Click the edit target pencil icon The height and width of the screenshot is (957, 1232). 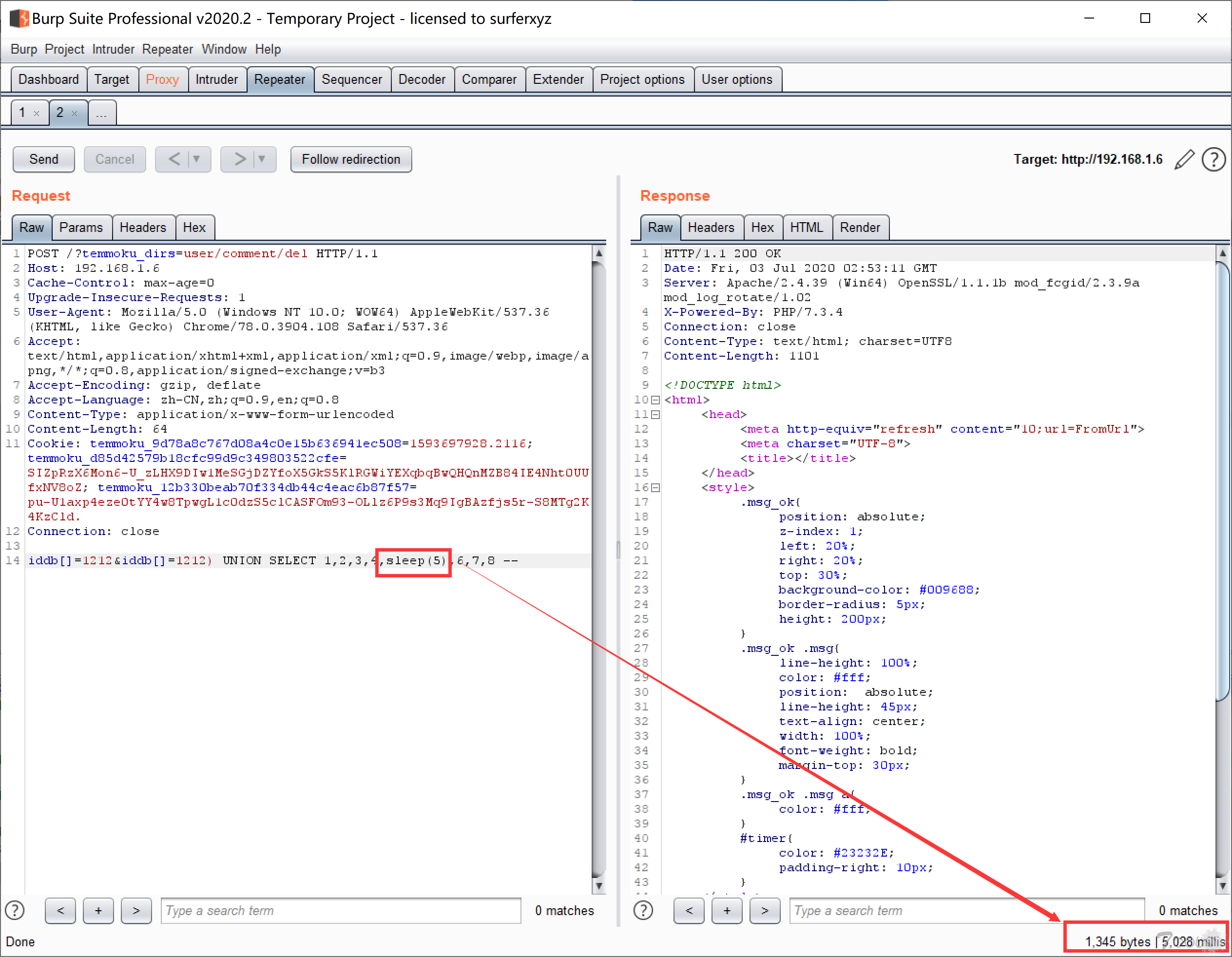1185,160
